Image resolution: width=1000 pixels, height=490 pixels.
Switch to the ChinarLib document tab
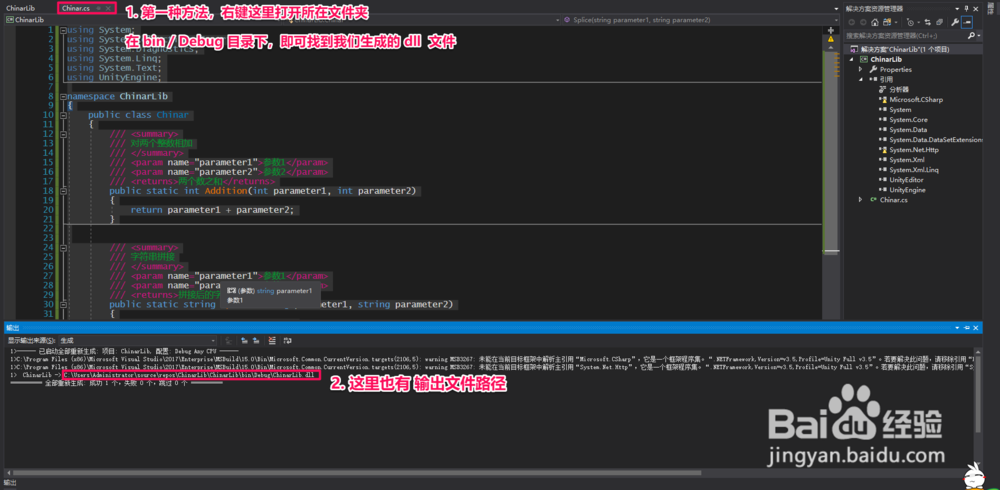click(20, 9)
